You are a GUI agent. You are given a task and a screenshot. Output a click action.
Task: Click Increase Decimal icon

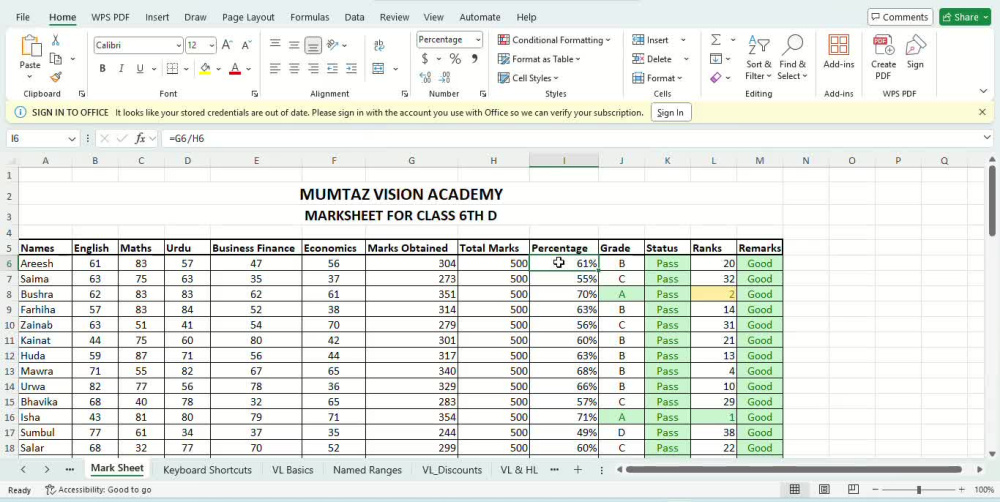[x=425, y=77]
